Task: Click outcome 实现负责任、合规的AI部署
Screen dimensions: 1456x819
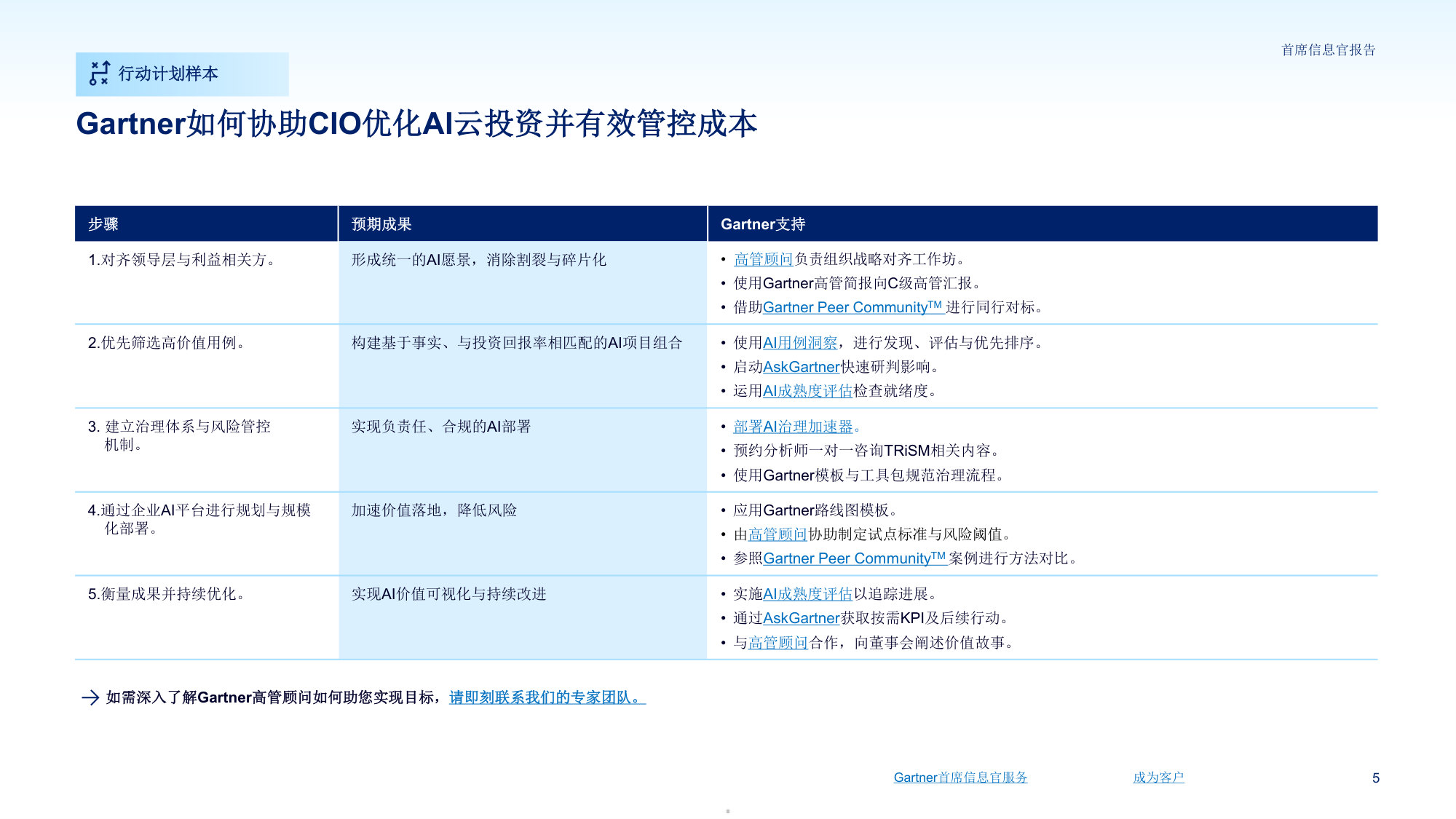Action: pyautogui.click(x=441, y=427)
